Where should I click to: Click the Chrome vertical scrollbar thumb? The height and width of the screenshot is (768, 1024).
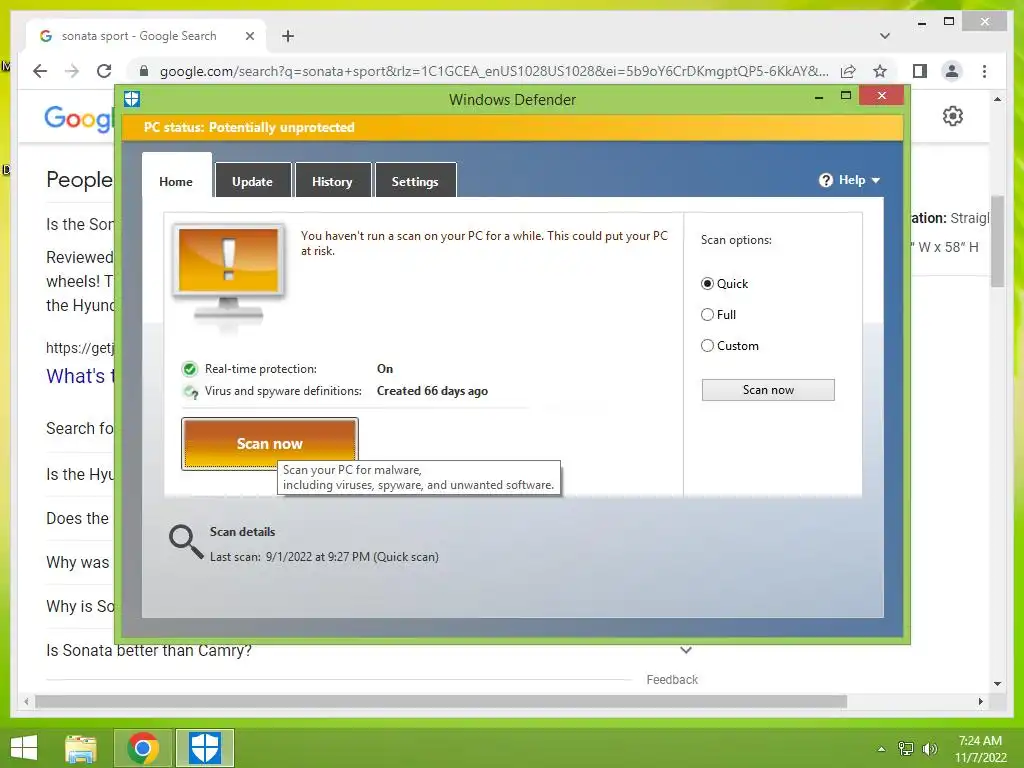pyautogui.click(x=997, y=242)
